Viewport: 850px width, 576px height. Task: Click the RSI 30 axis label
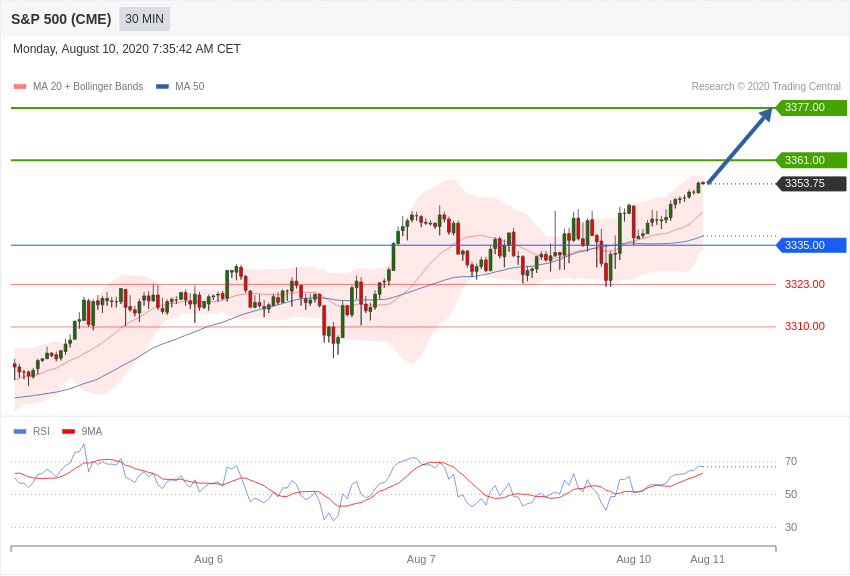[x=791, y=527]
